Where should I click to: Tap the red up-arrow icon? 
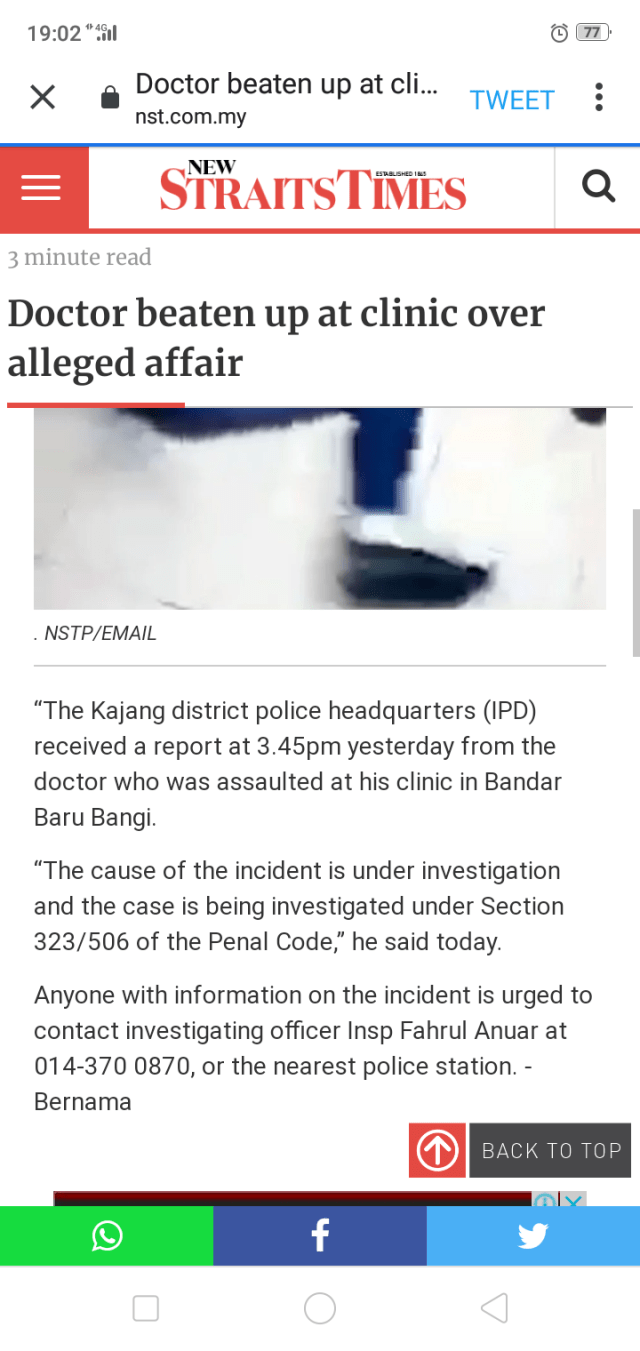click(x=437, y=1150)
